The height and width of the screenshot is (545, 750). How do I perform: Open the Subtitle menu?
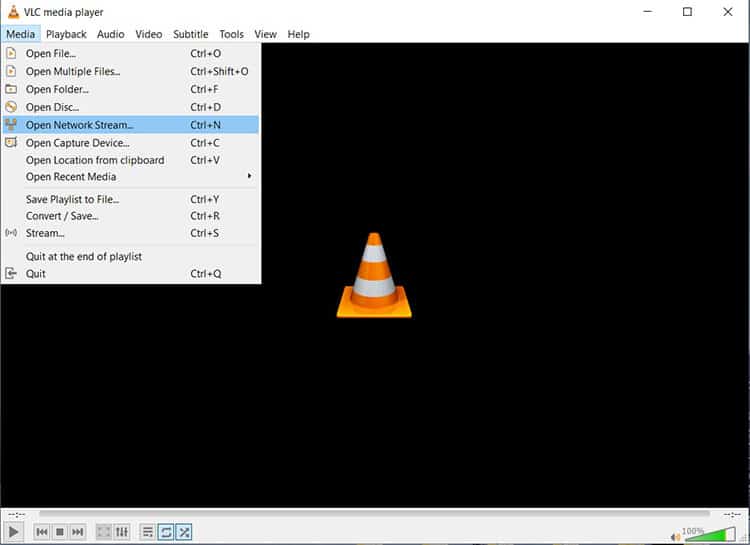(x=190, y=34)
